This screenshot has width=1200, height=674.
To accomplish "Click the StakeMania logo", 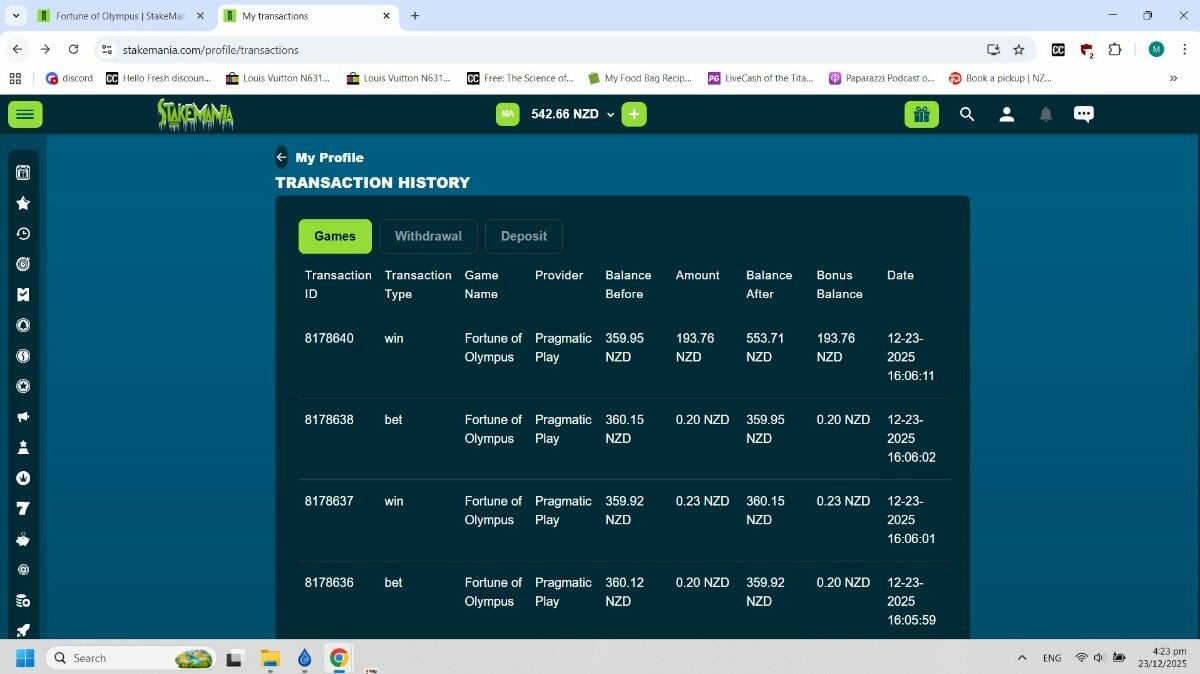I will (x=195, y=115).
